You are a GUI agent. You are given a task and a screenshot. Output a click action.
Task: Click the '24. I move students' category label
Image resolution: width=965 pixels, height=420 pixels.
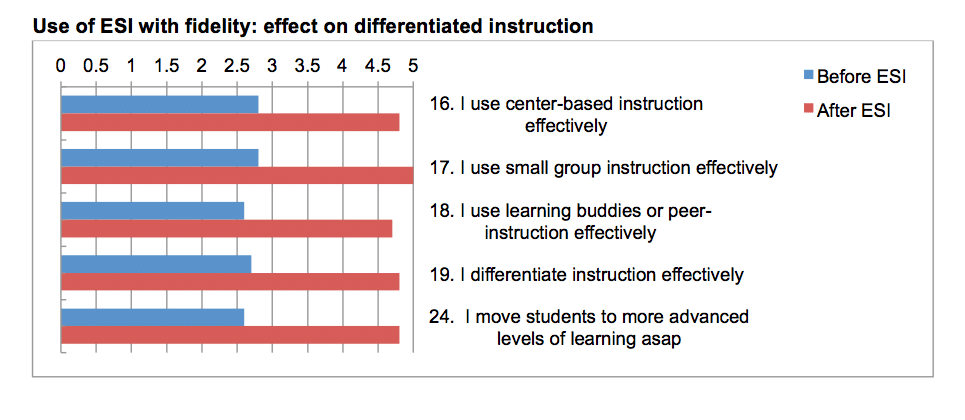(x=589, y=328)
